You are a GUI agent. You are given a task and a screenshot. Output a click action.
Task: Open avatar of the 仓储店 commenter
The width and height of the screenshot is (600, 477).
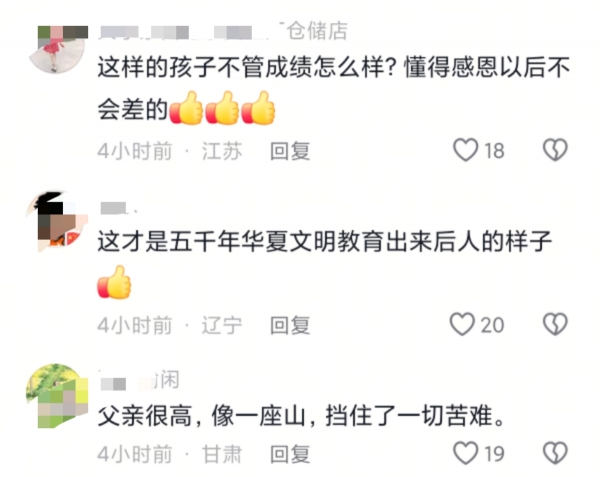[x=58, y=49]
